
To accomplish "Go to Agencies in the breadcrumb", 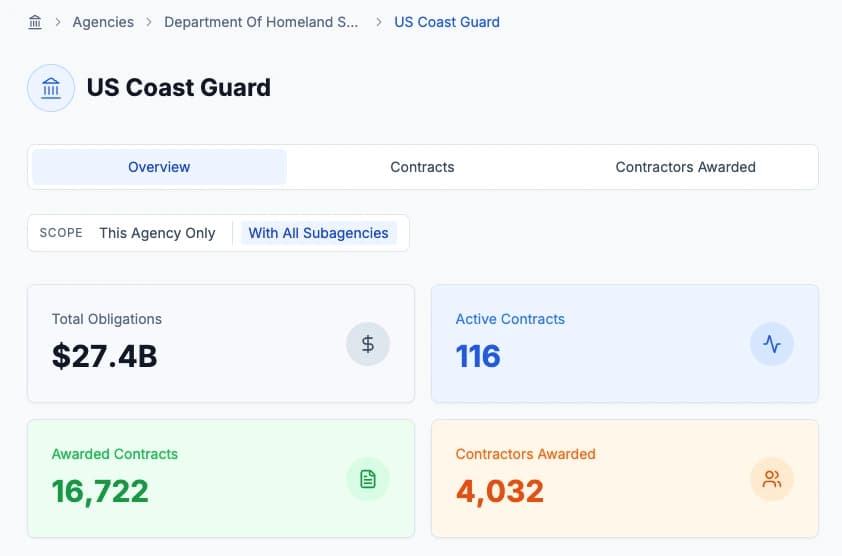I will 103,22.
